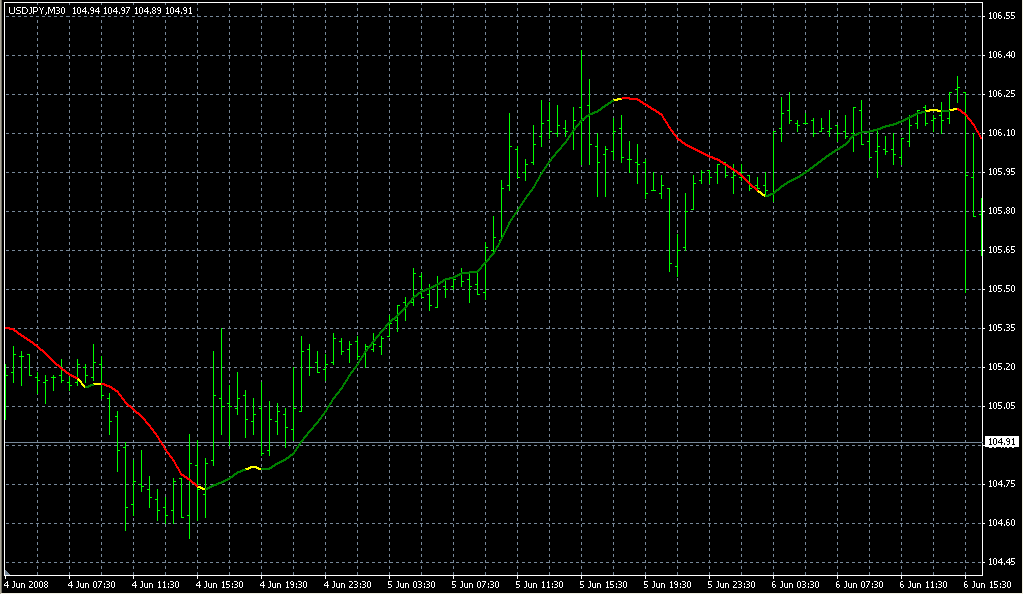Select the 104.91 current price tag
This screenshot has width=1024, height=594.
click(1001, 442)
